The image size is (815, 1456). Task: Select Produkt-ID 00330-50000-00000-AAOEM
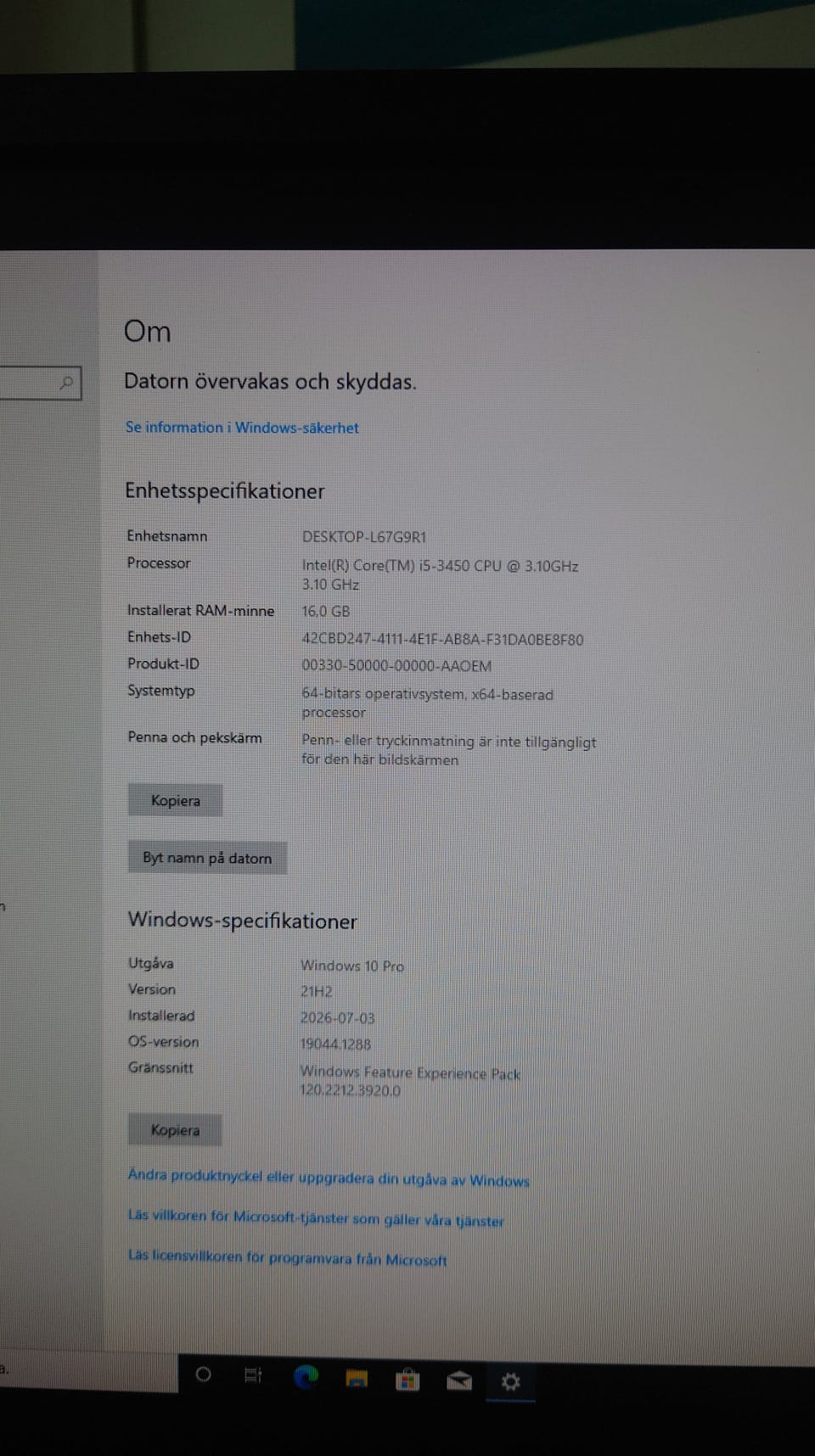click(x=396, y=666)
